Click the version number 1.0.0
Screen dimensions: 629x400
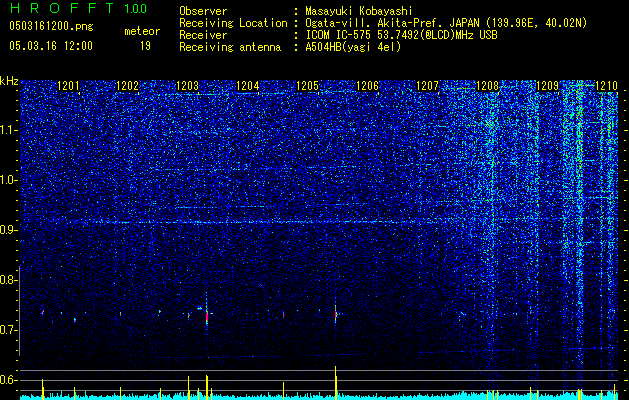click(x=136, y=8)
